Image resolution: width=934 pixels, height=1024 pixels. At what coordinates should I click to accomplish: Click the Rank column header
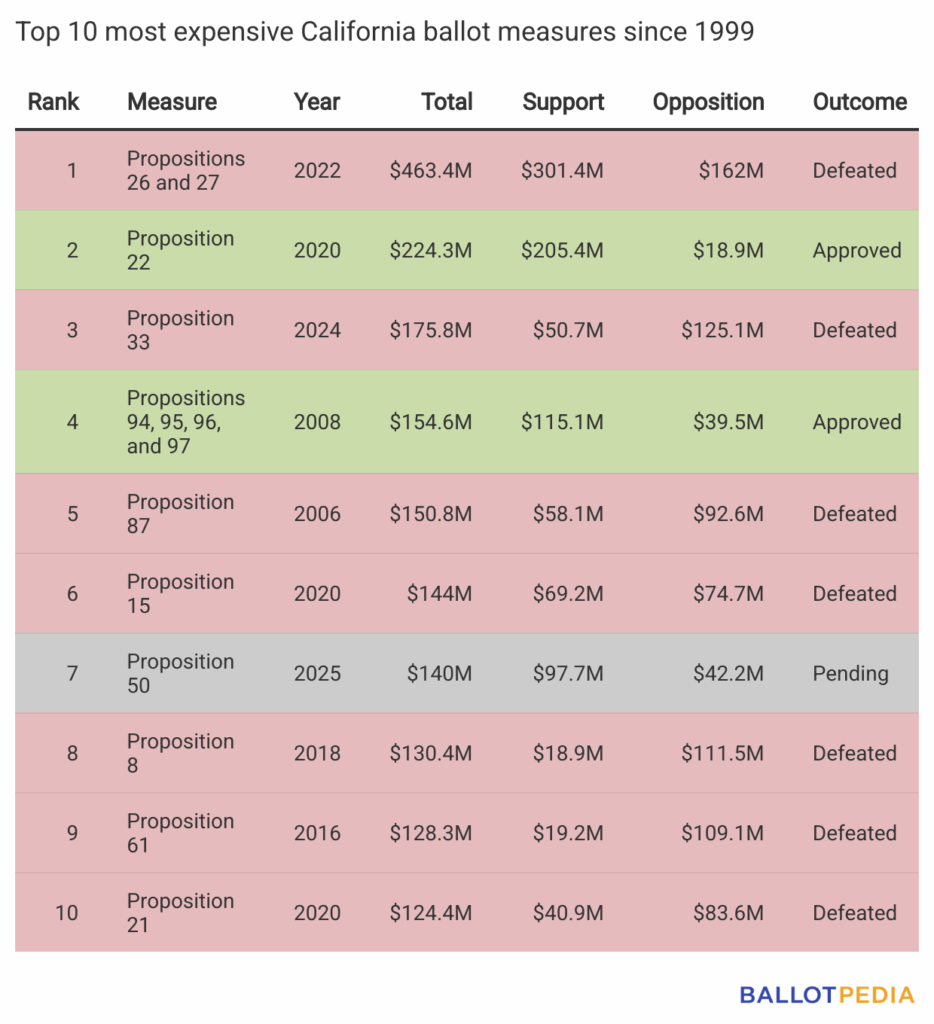pyautogui.click(x=53, y=102)
